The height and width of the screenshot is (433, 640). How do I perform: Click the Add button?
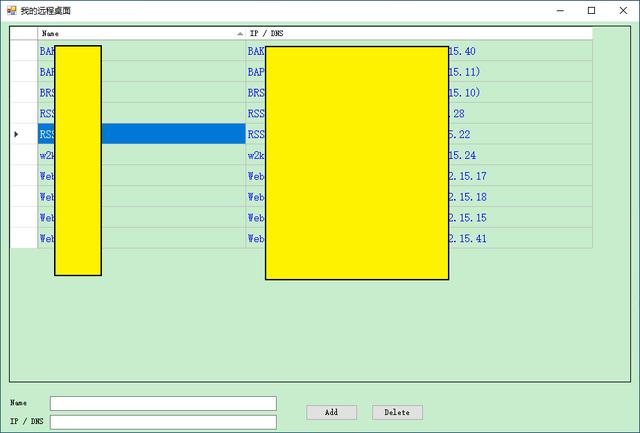[x=331, y=412]
